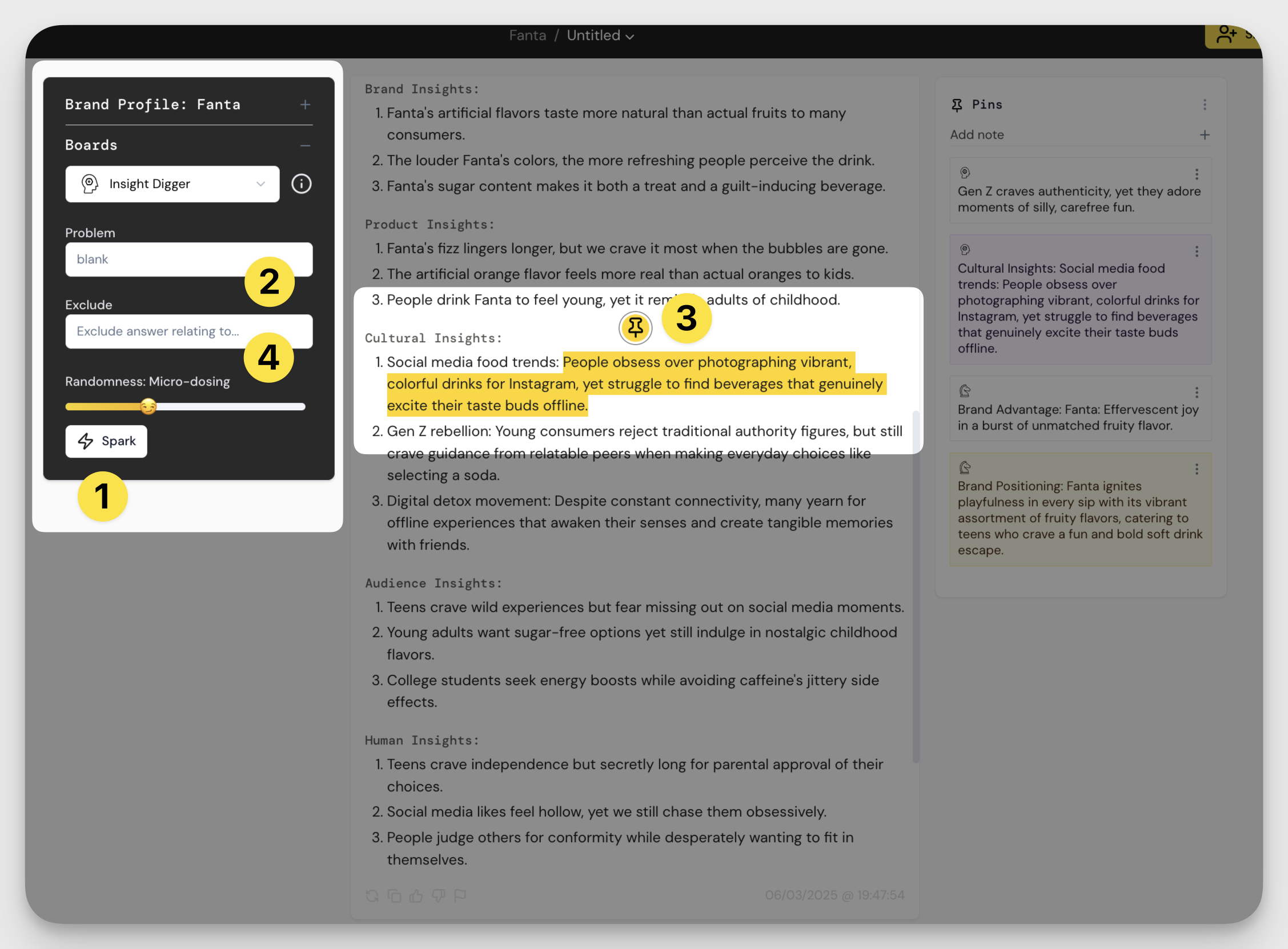Click the thumbs up icon
Screen dimensions: 1288x949
[x=416, y=895]
